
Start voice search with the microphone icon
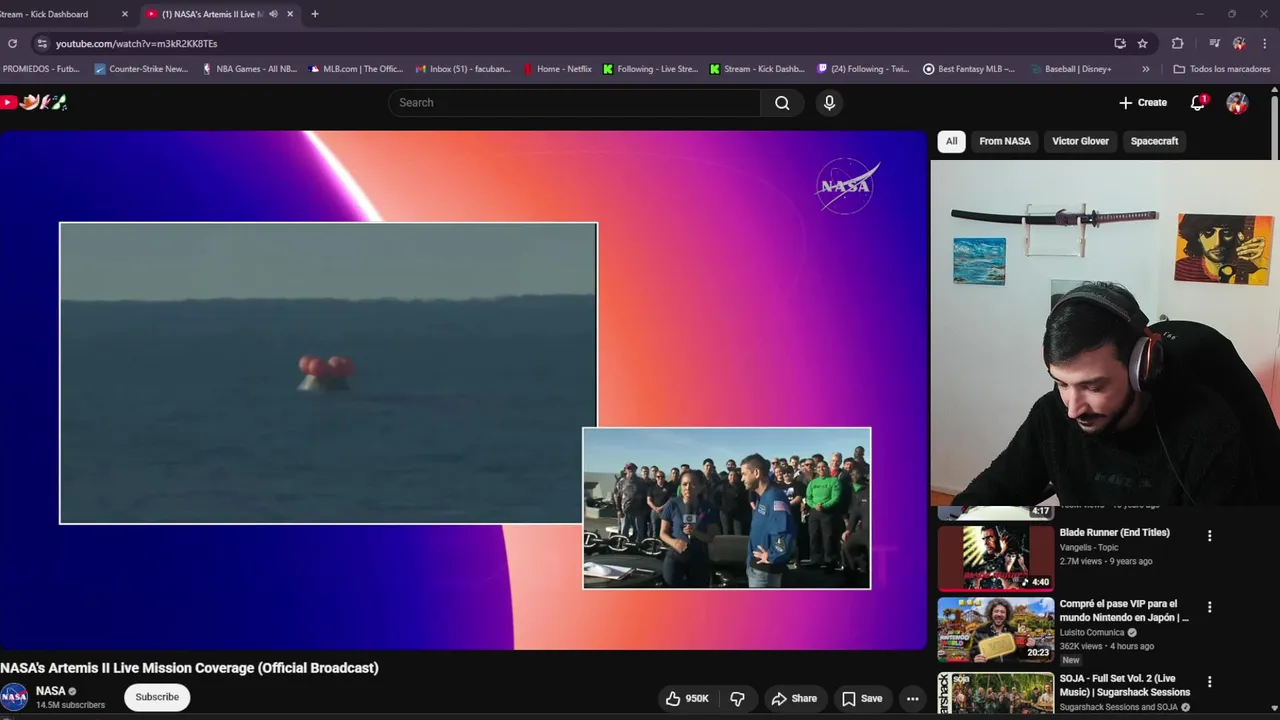click(x=829, y=103)
